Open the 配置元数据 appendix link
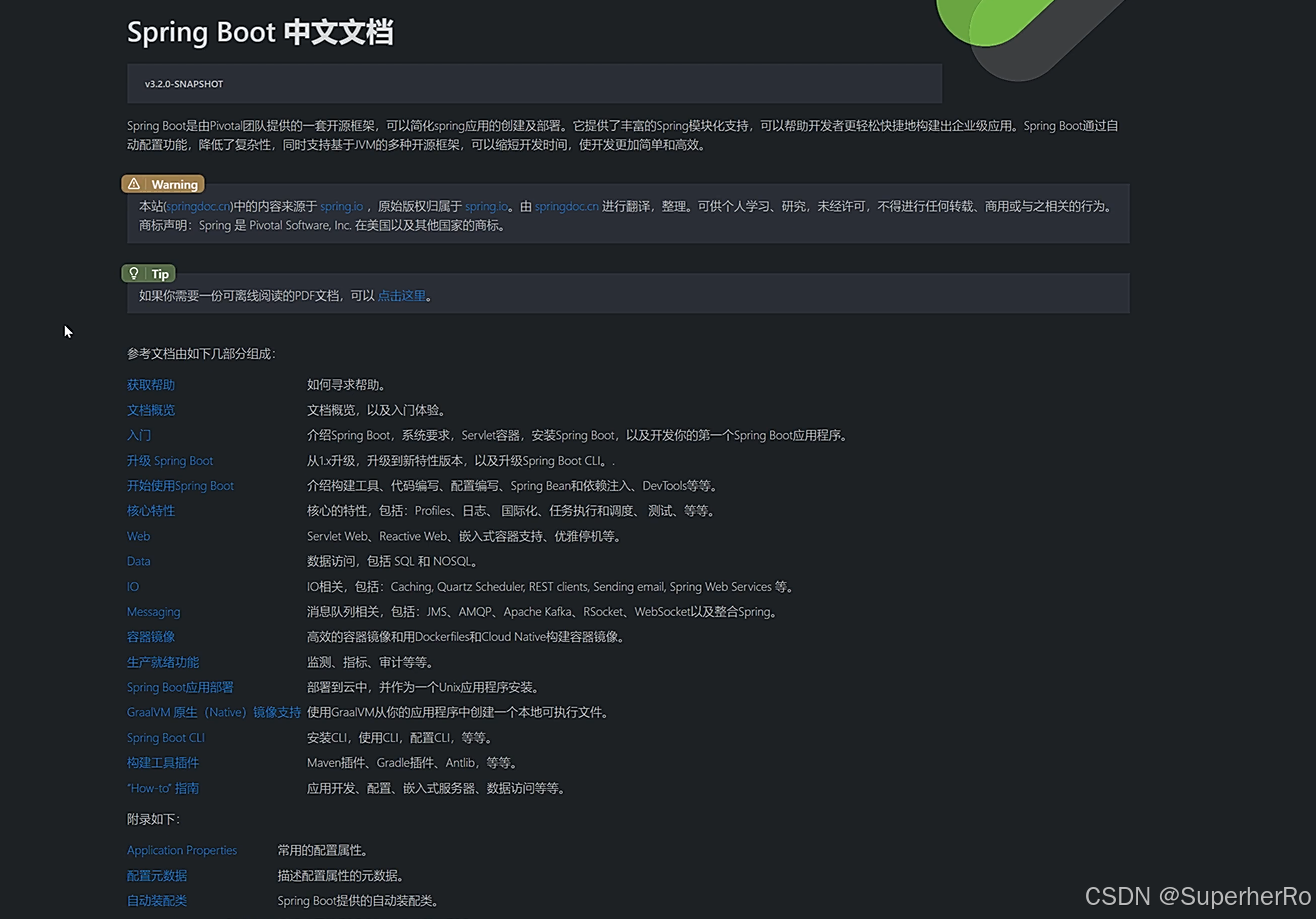This screenshot has width=1316, height=919. (x=157, y=876)
